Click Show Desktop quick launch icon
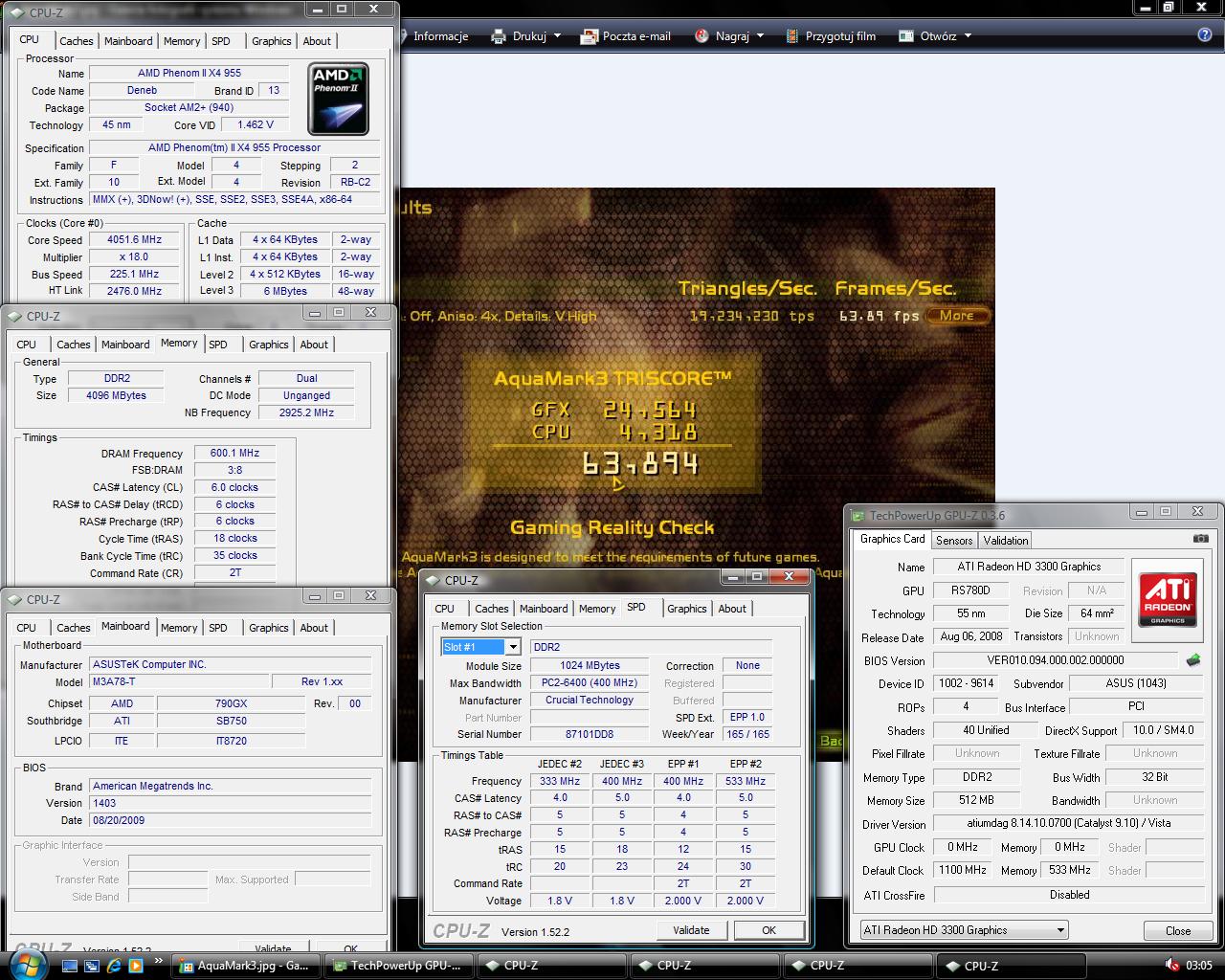The width and height of the screenshot is (1225, 980). [72, 966]
